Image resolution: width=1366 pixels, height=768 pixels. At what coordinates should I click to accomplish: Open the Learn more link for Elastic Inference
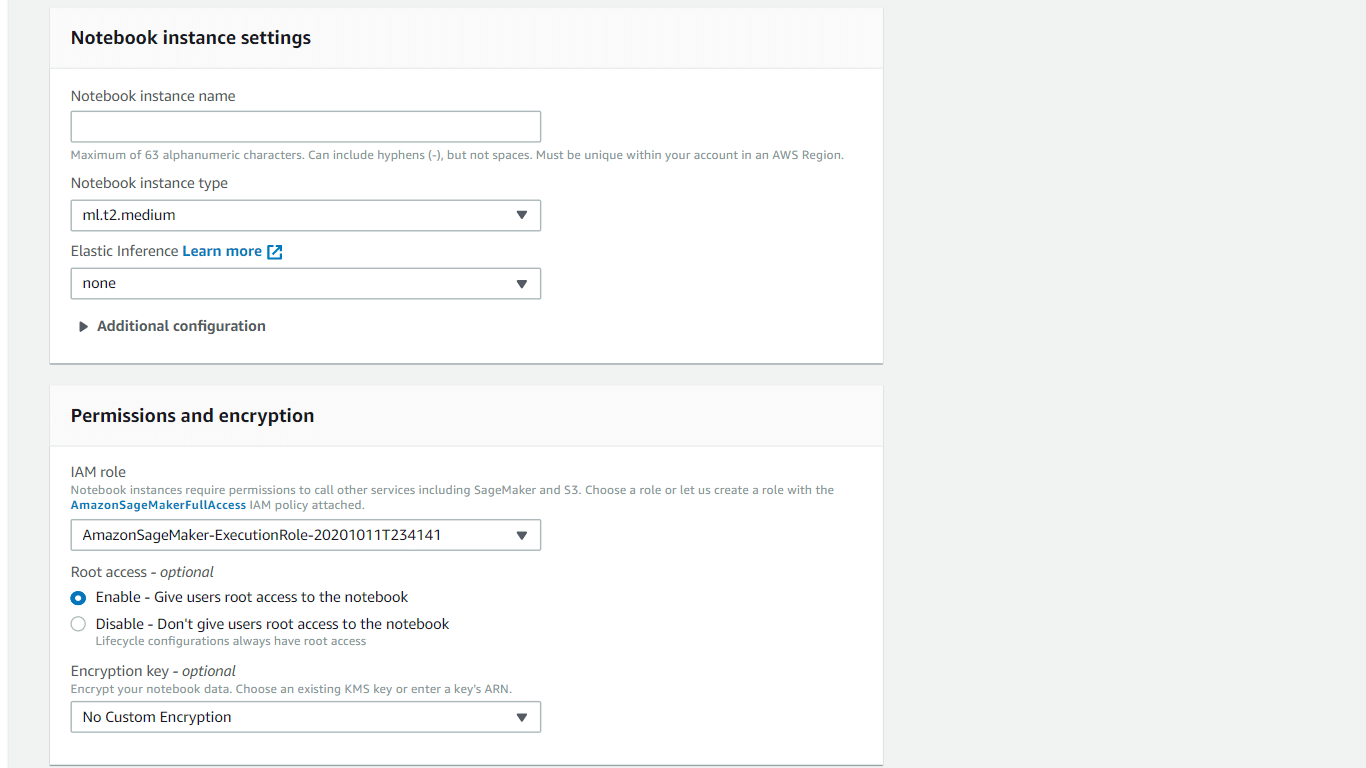click(x=222, y=251)
